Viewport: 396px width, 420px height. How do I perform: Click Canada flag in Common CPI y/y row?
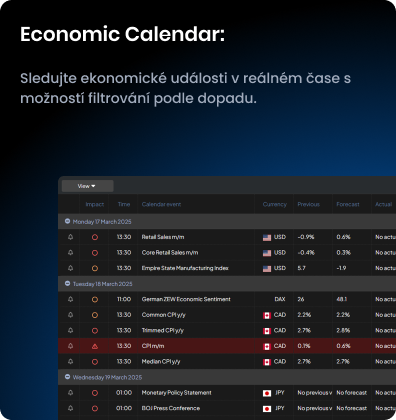pyautogui.click(x=267, y=315)
